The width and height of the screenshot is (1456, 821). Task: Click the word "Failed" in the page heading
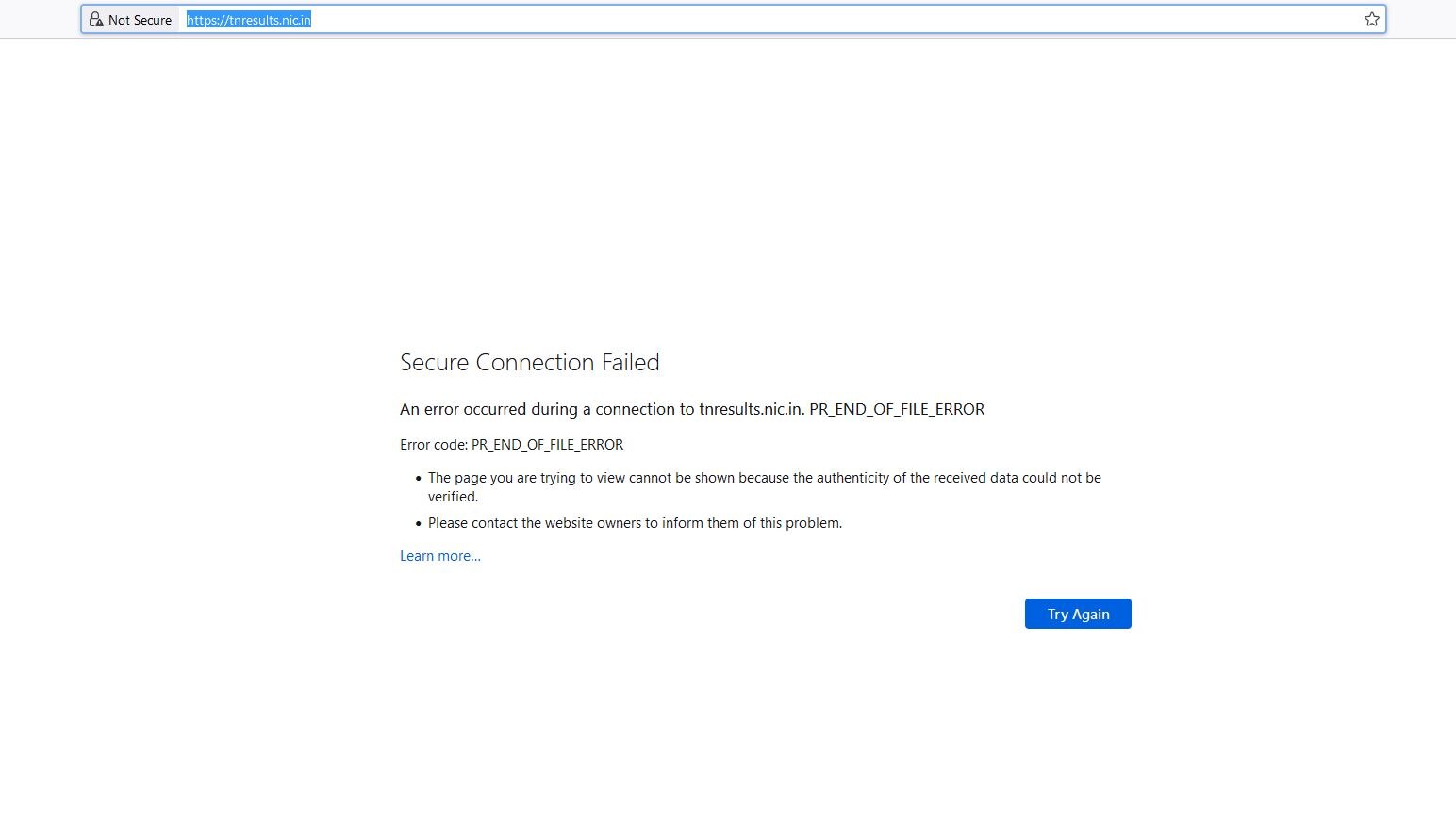pyautogui.click(x=630, y=363)
